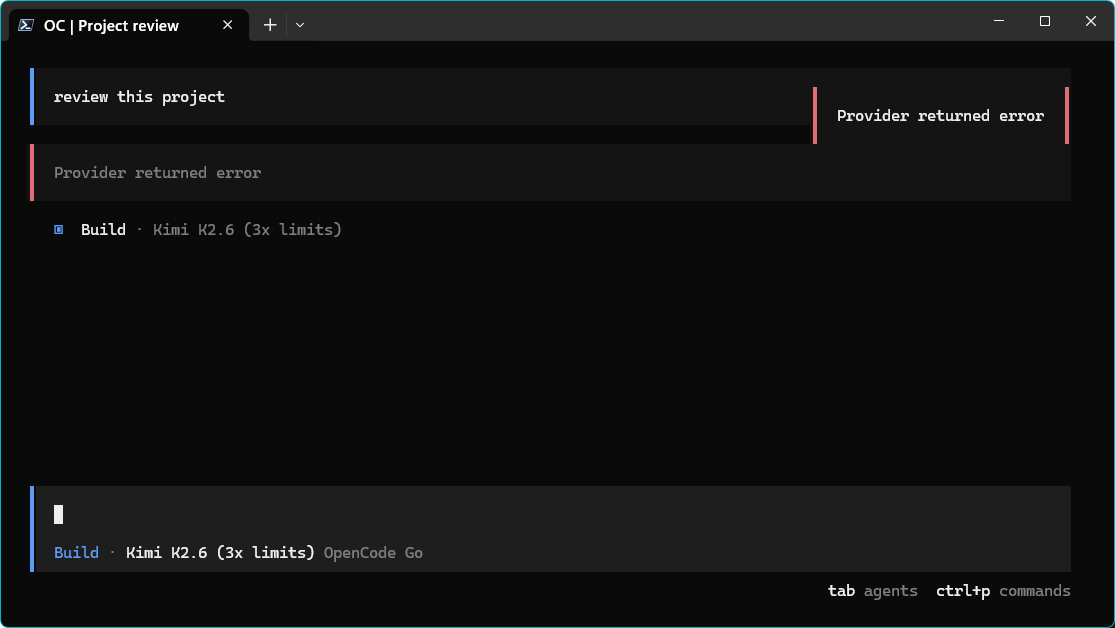Maximize the terminal window

1045,21
